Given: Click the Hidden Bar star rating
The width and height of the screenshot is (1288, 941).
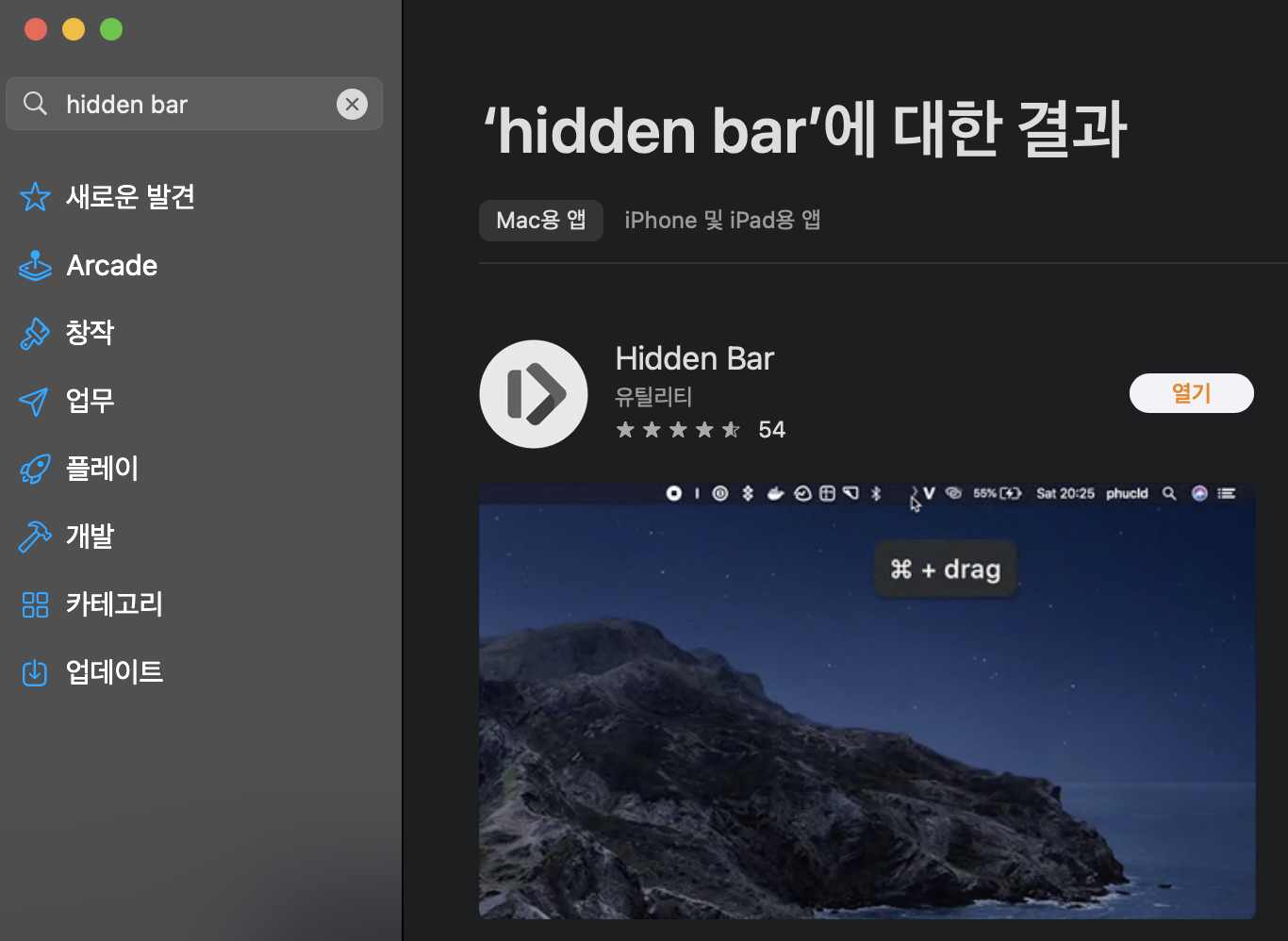Looking at the screenshot, I should pos(678,430).
